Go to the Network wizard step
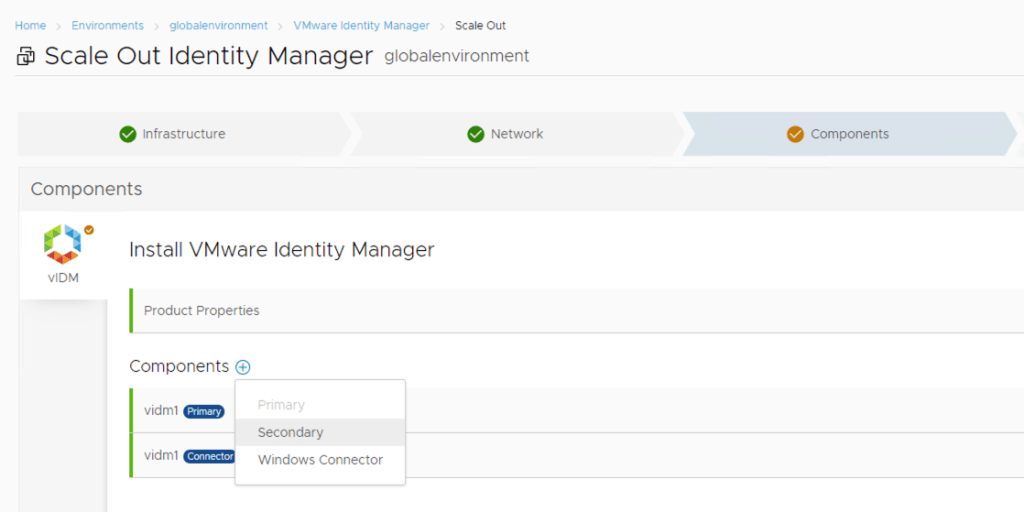Image resolution: width=1024 pixels, height=512 pixels. [x=516, y=134]
